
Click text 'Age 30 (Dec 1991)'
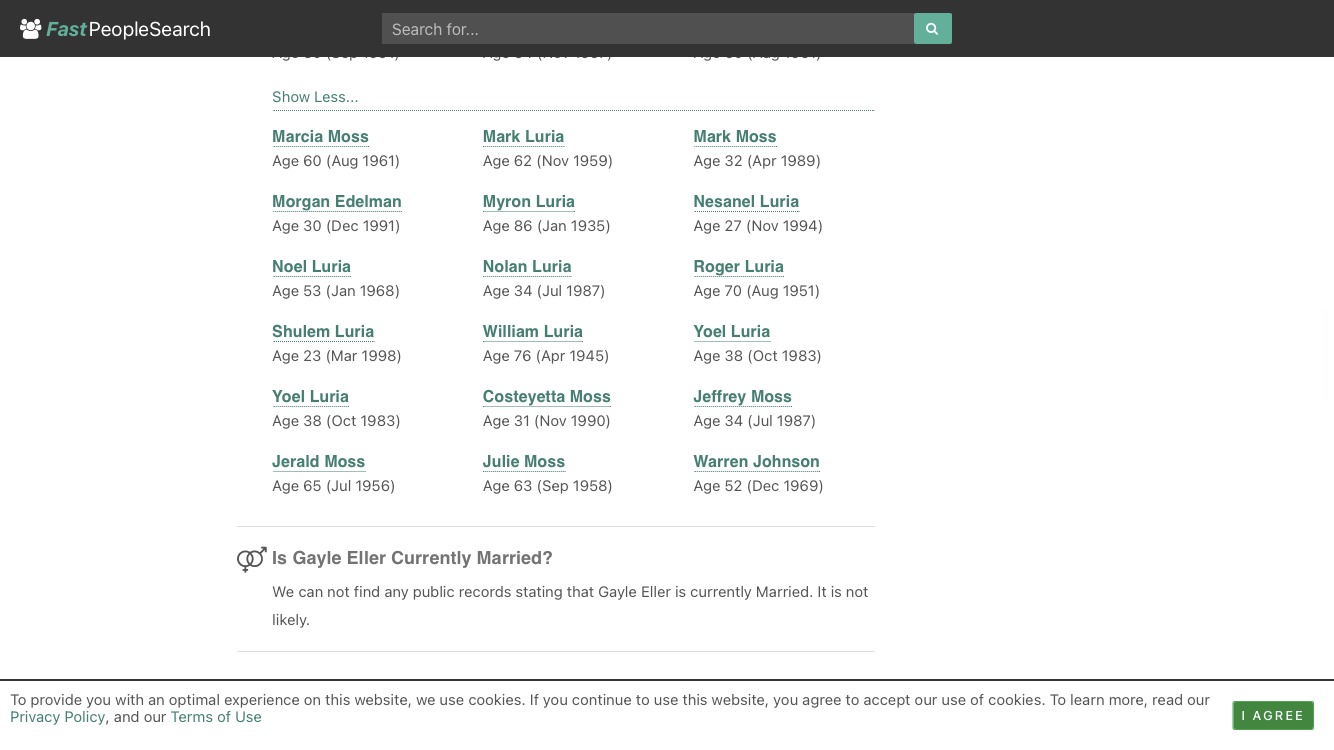click(x=336, y=226)
